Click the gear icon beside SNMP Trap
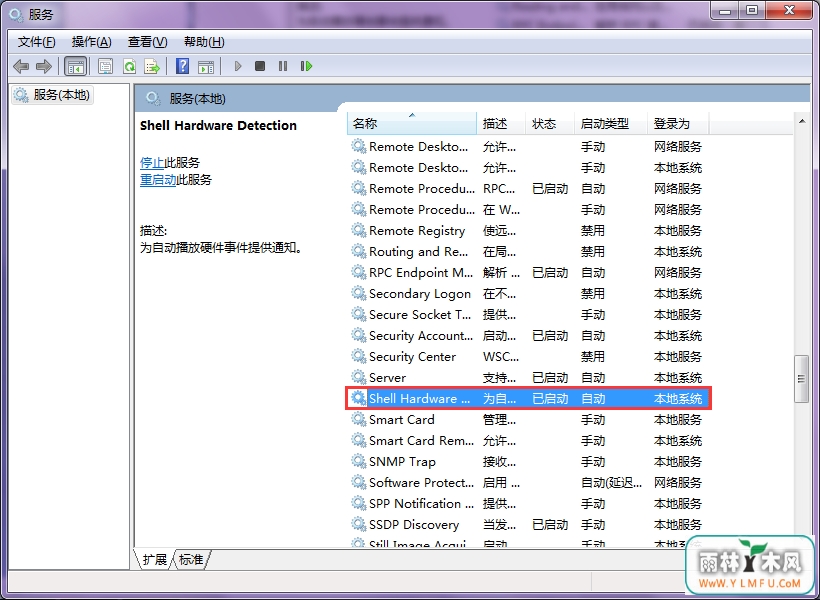The image size is (820, 600). (x=358, y=461)
